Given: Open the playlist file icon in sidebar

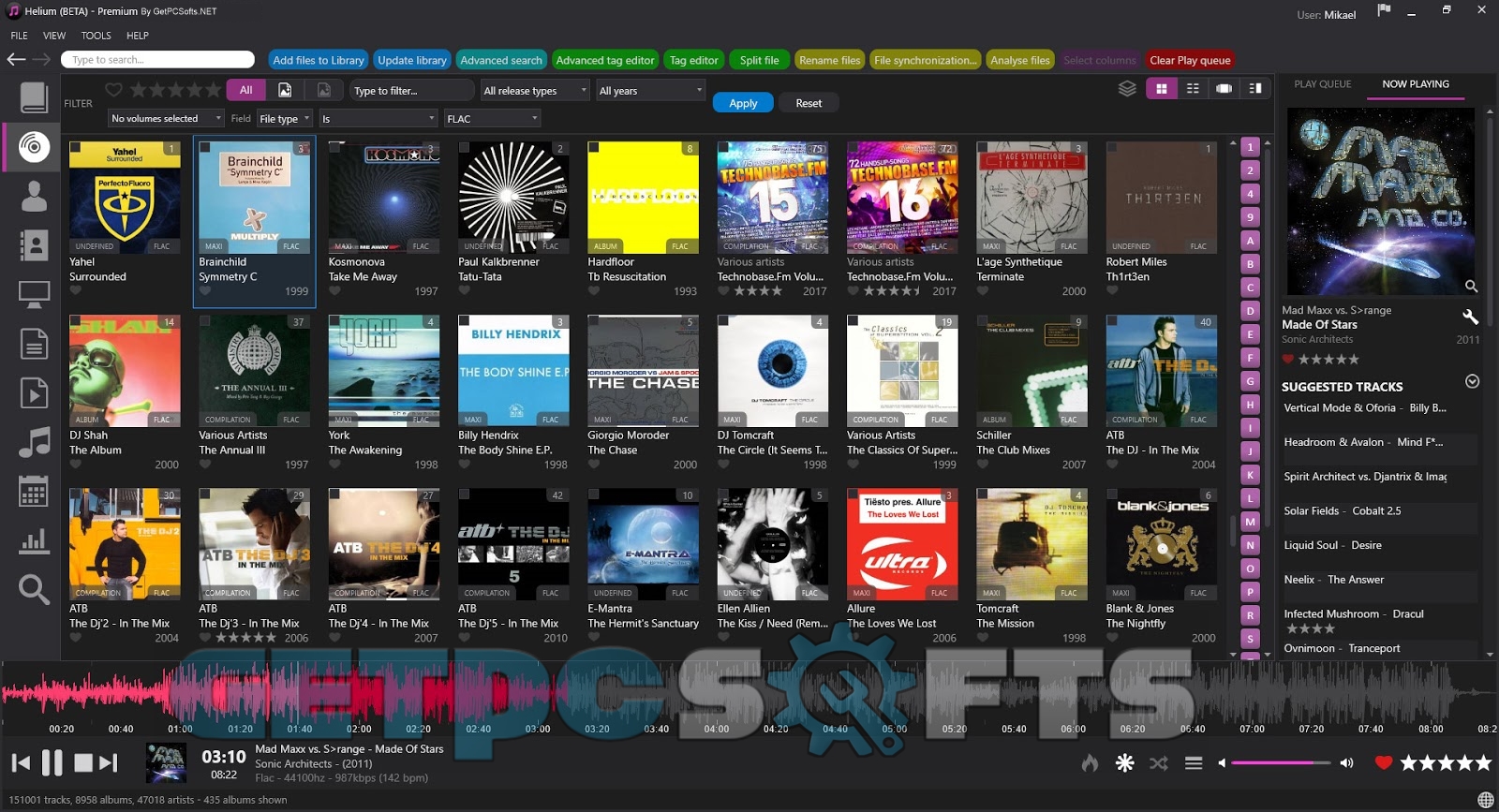Looking at the screenshot, I should (34, 393).
